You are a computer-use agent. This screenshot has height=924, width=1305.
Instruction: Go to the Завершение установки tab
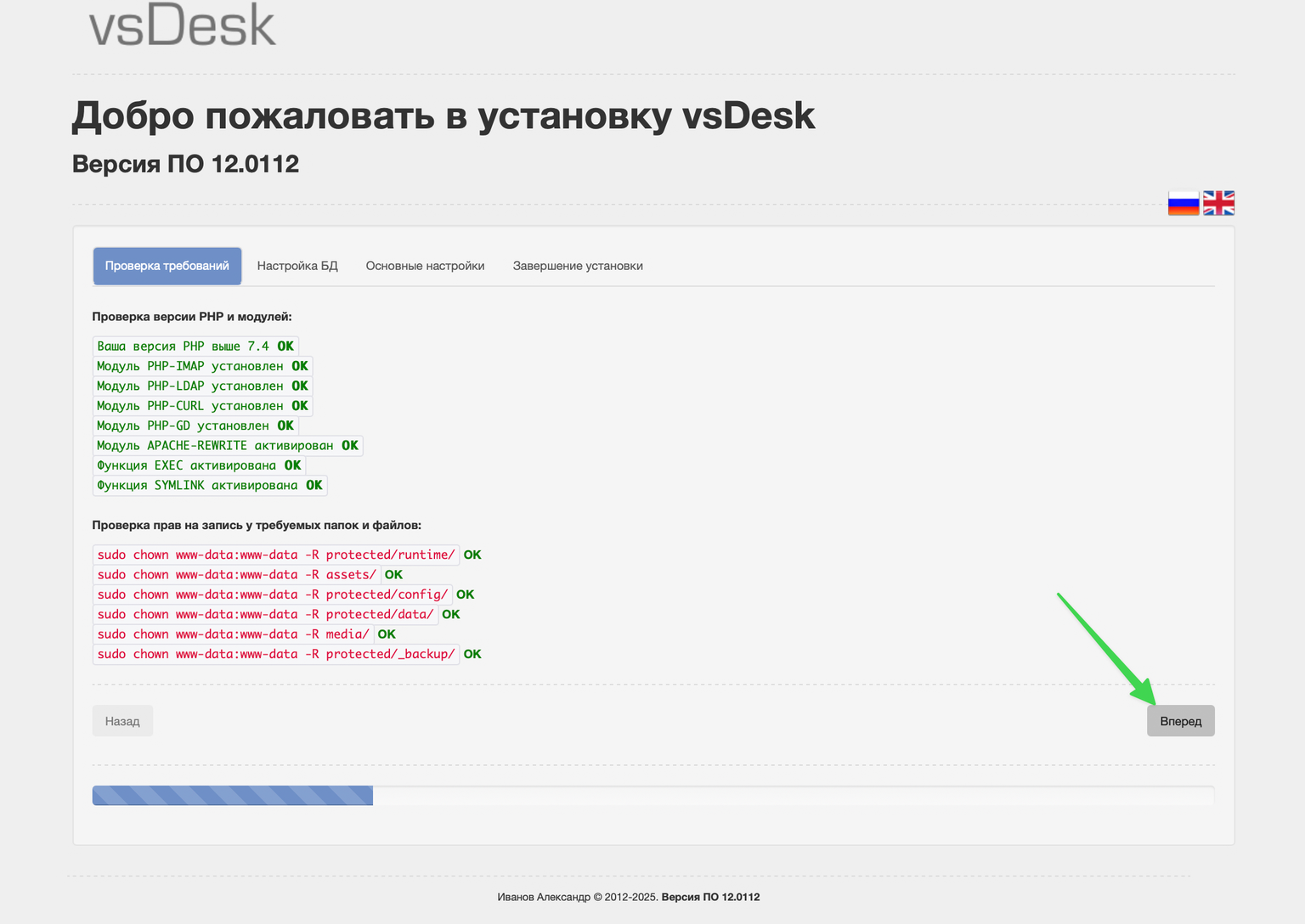tap(578, 266)
